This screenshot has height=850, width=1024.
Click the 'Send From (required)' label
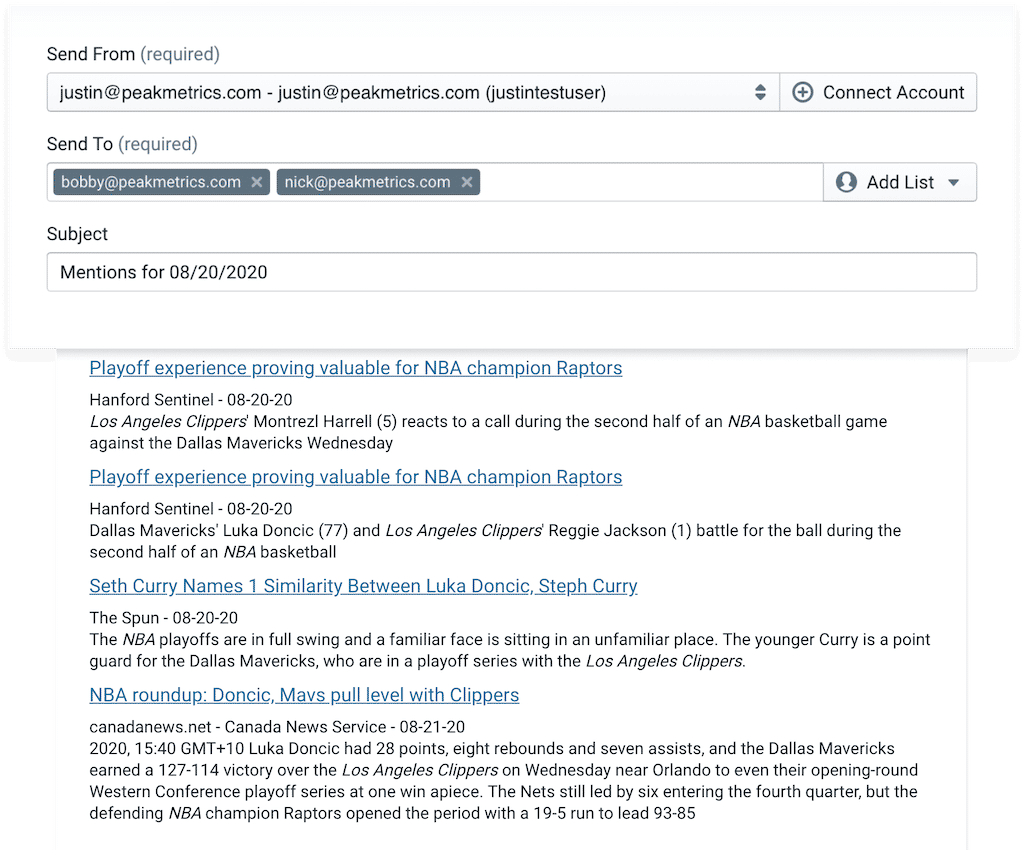tap(133, 54)
